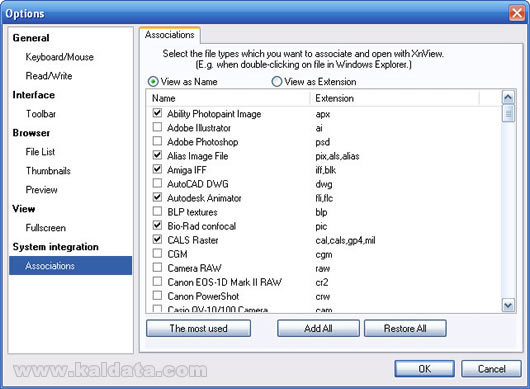This screenshot has width=530, height=389.
Task: Sort list by Extension column header
Action: (395, 98)
